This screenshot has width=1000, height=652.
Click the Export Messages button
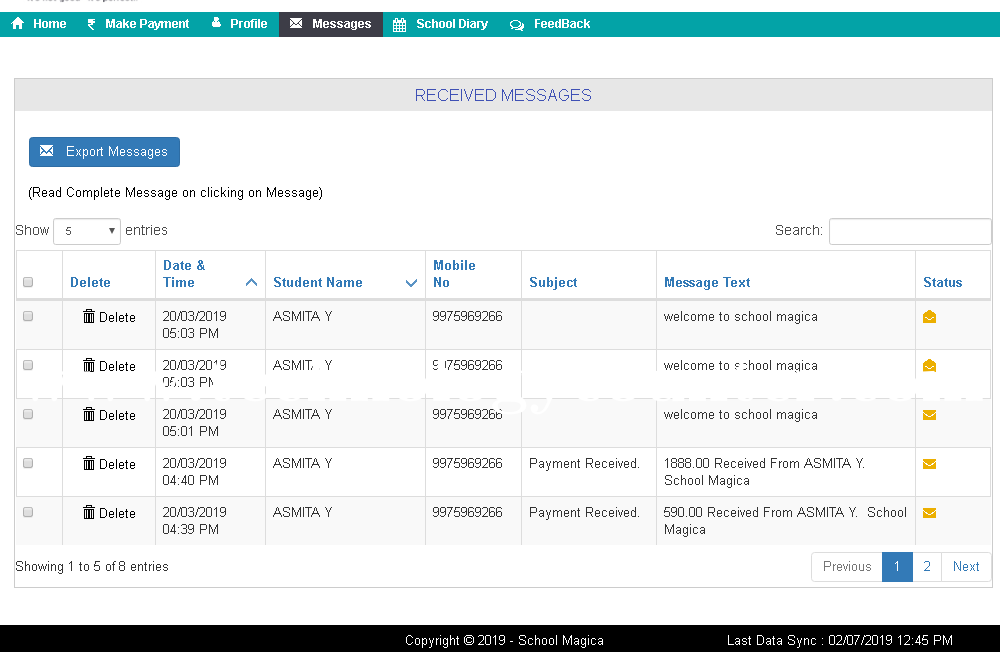click(x=104, y=152)
